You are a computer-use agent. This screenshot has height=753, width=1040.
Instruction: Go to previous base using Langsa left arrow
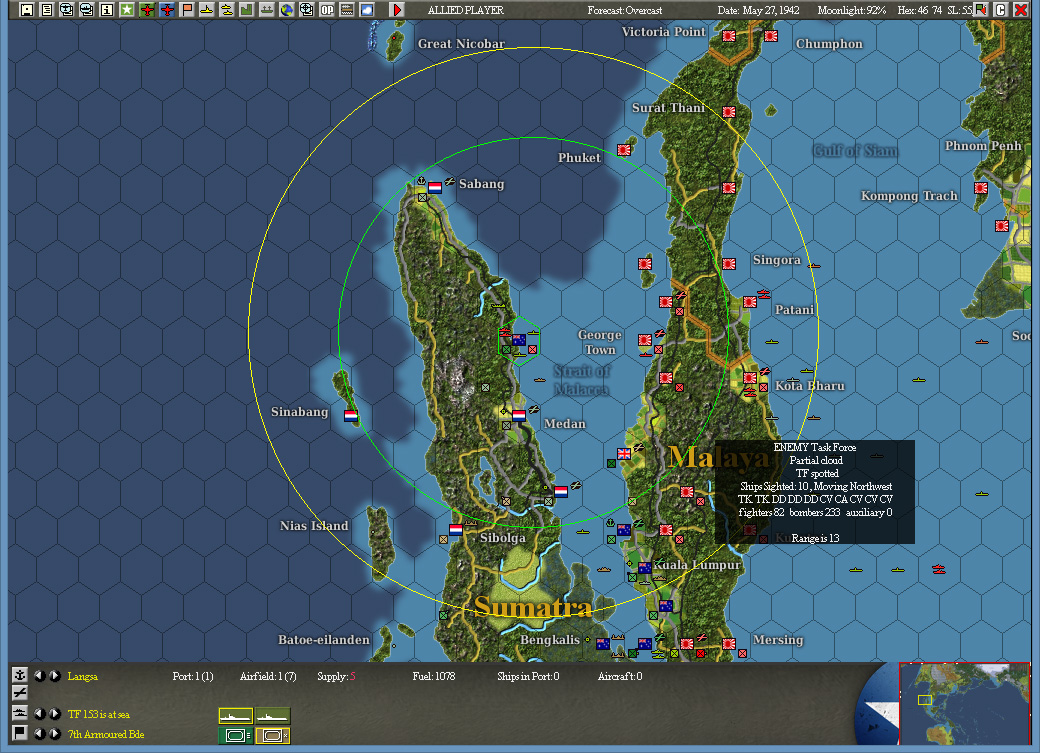point(40,675)
